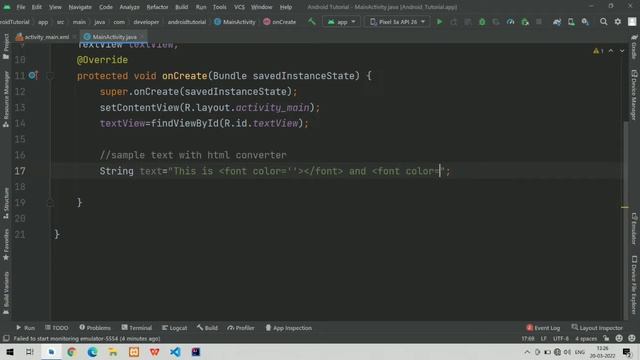Open File Explorer from taskbar

113,351
